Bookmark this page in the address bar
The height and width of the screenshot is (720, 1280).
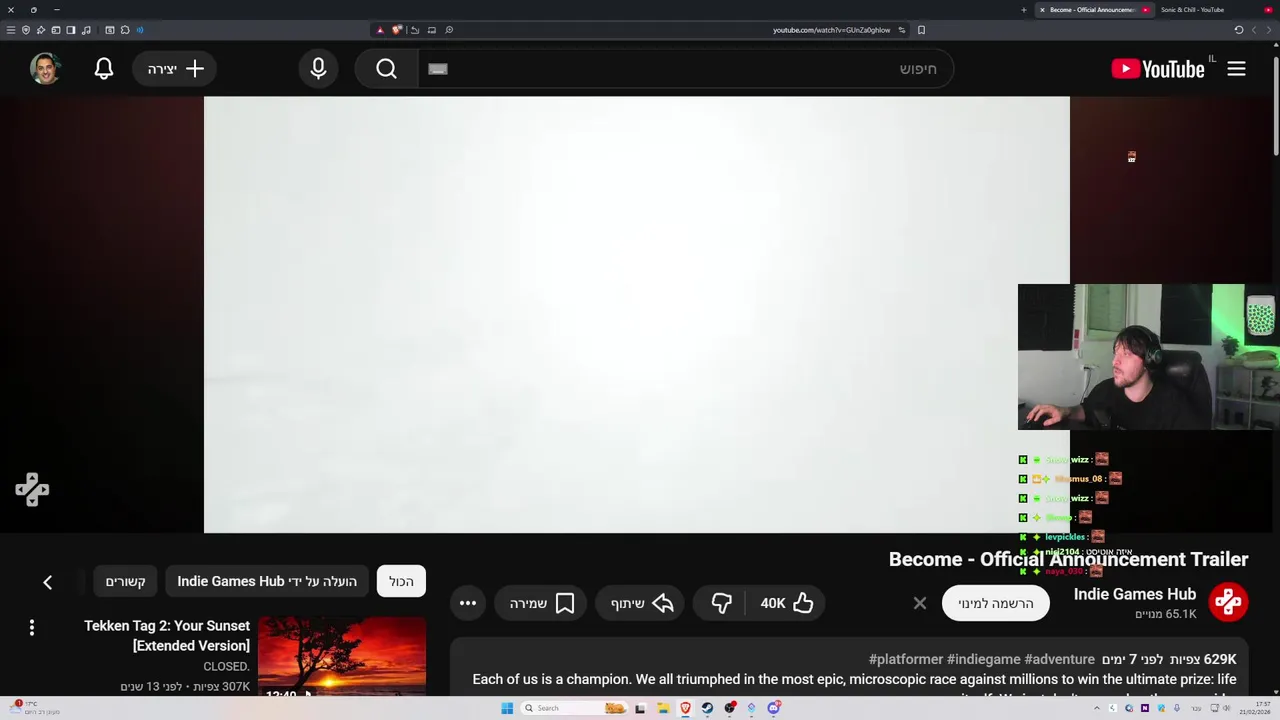[921, 30]
